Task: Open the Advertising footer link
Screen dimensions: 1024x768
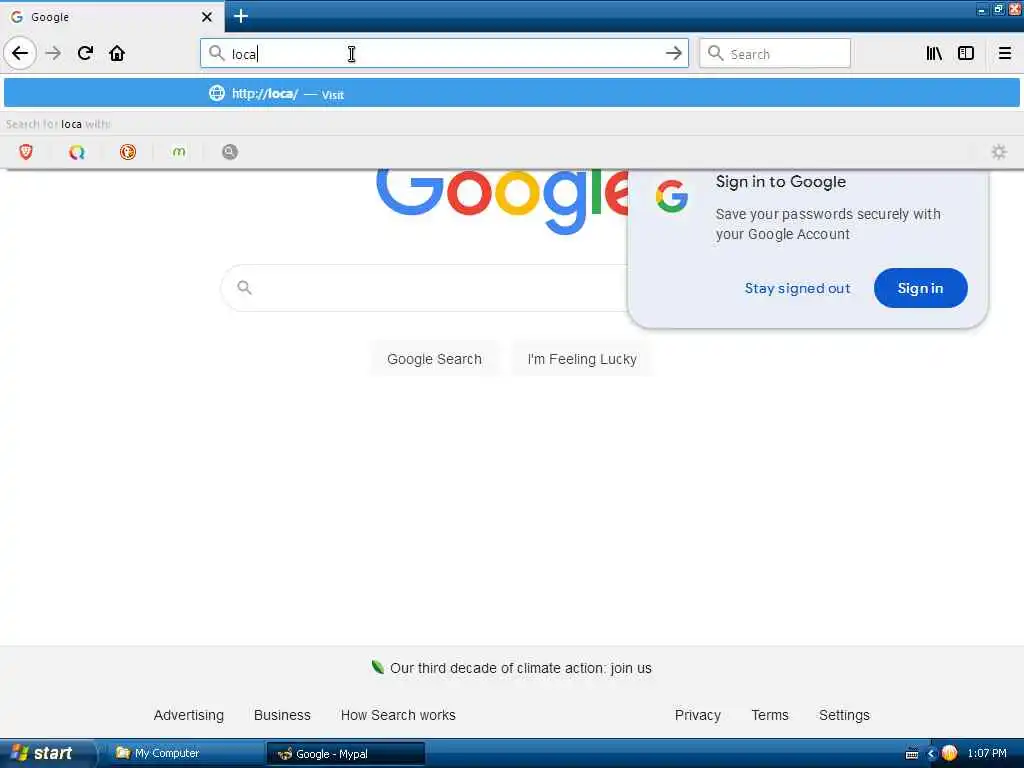Action: pos(189,715)
